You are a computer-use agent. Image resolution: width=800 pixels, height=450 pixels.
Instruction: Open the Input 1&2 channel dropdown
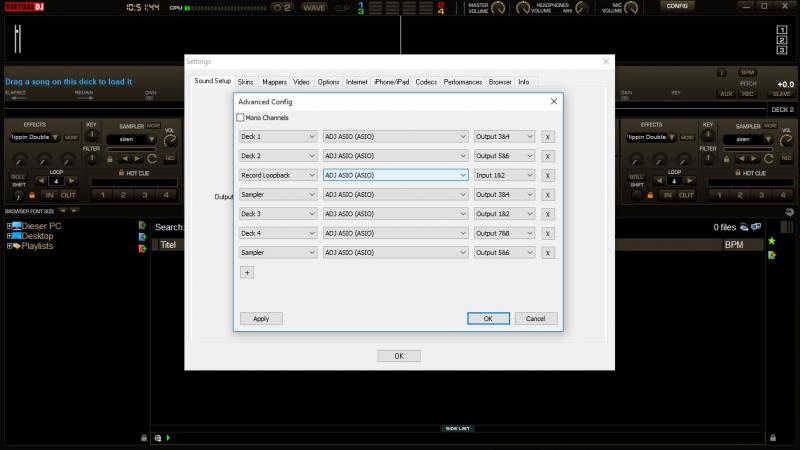click(x=504, y=176)
